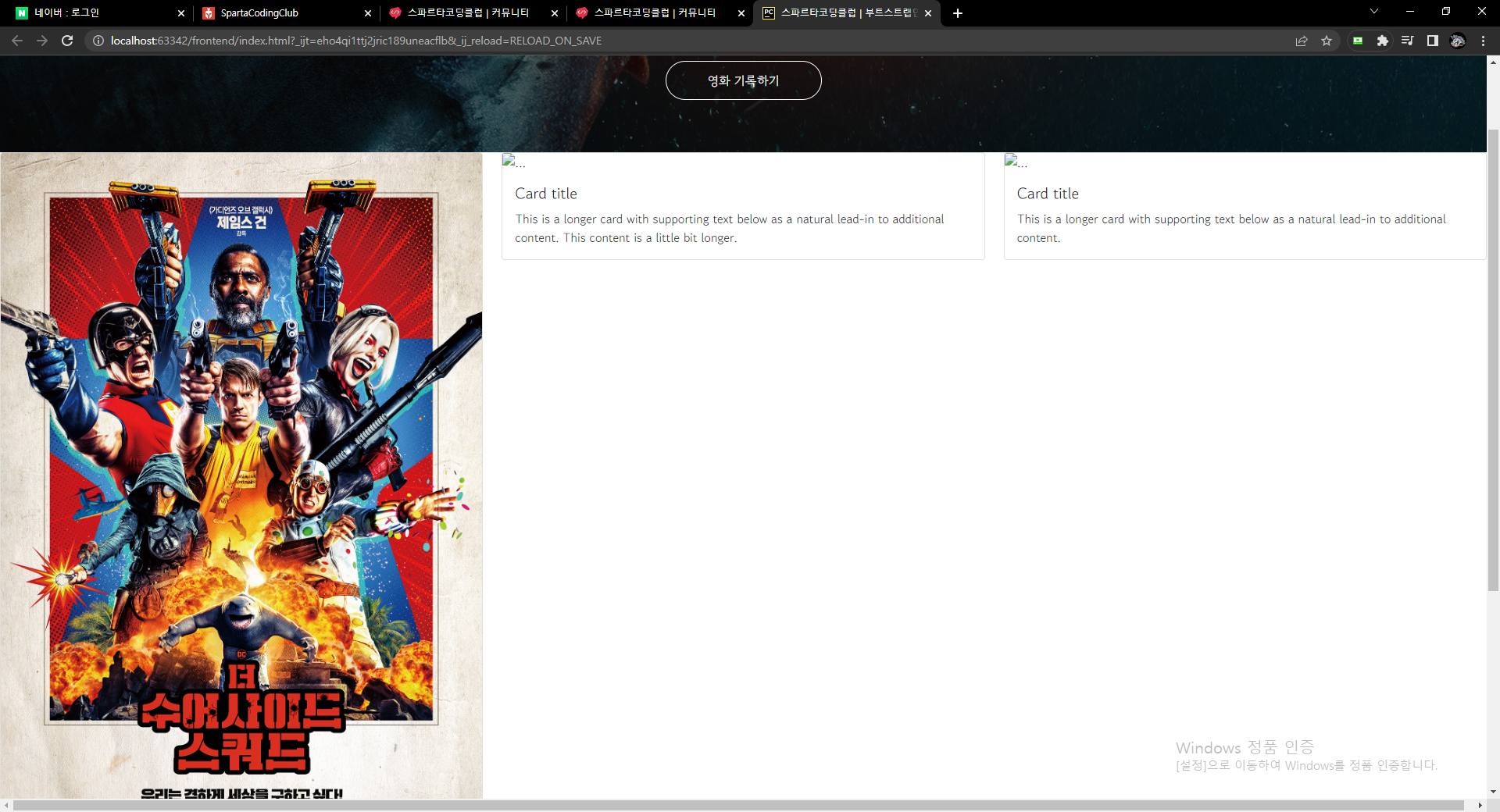1500x812 pixels.
Task: Select the 스파르타코딩클럽 | 부트스트랩 tab
Action: [x=847, y=13]
